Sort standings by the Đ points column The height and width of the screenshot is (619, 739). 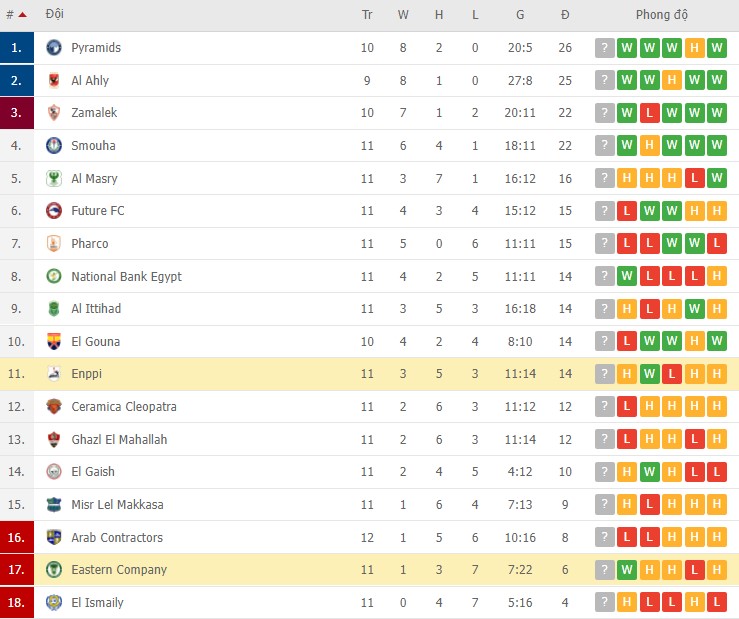[565, 15]
